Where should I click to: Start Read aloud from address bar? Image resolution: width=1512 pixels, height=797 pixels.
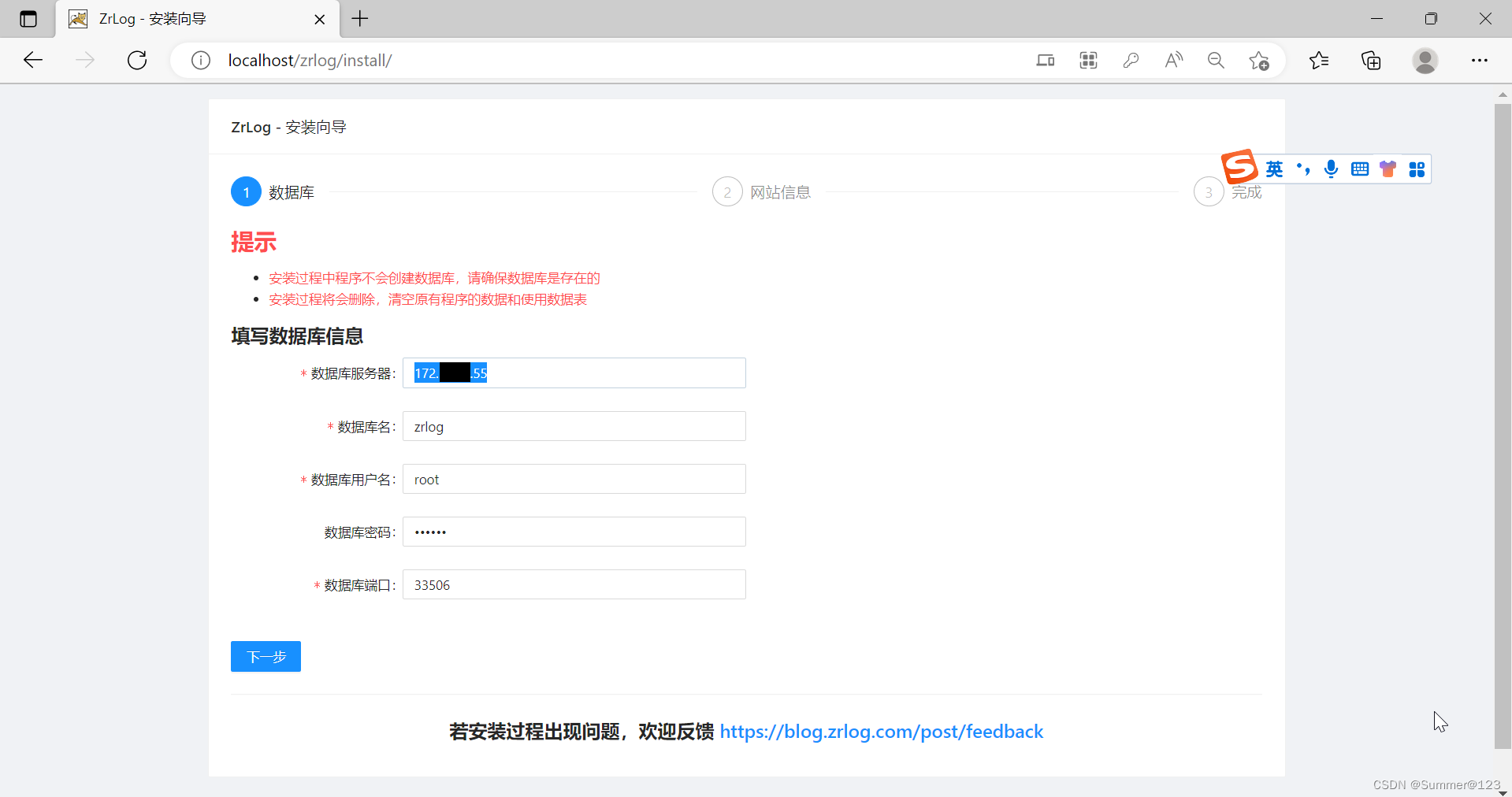coord(1173,60)
